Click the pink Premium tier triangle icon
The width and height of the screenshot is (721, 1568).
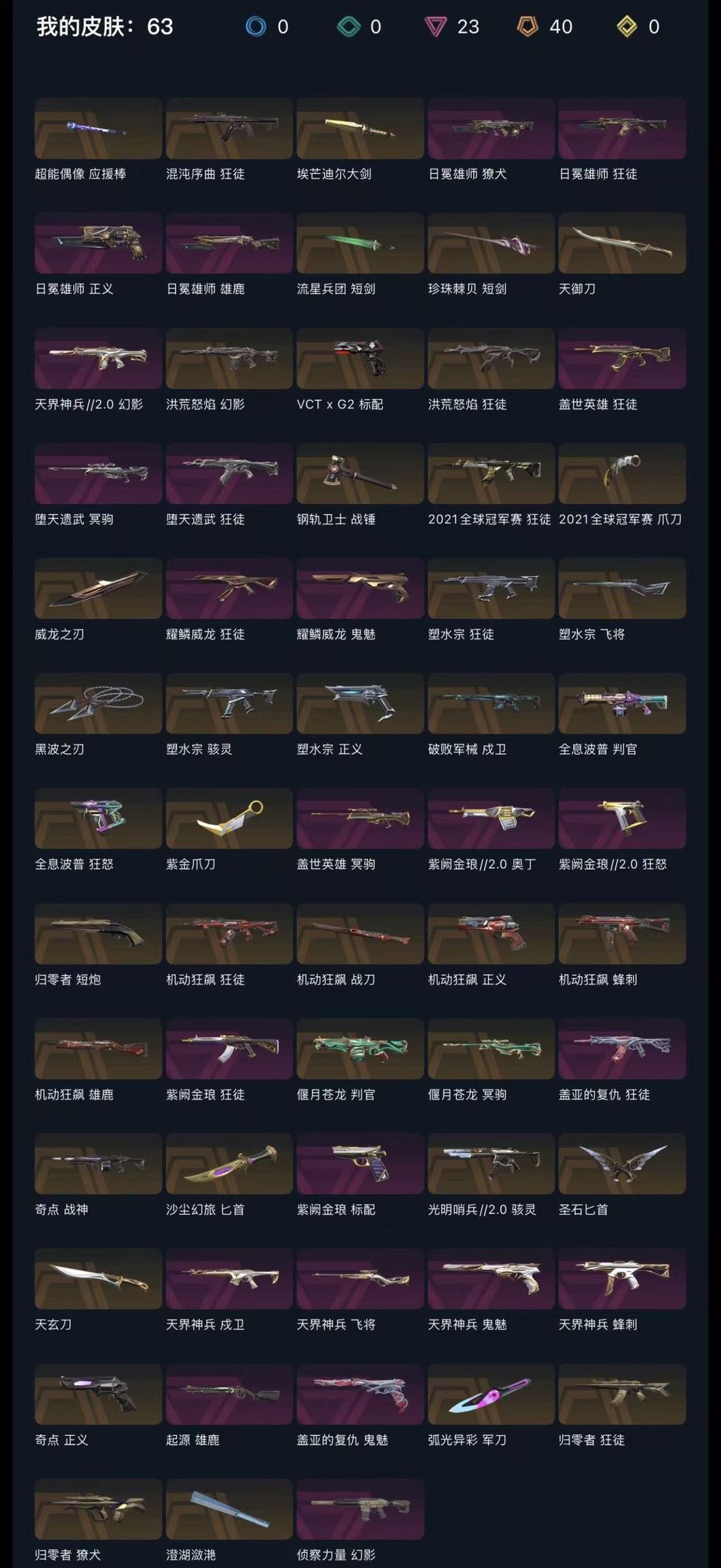[x=435, y=27]
